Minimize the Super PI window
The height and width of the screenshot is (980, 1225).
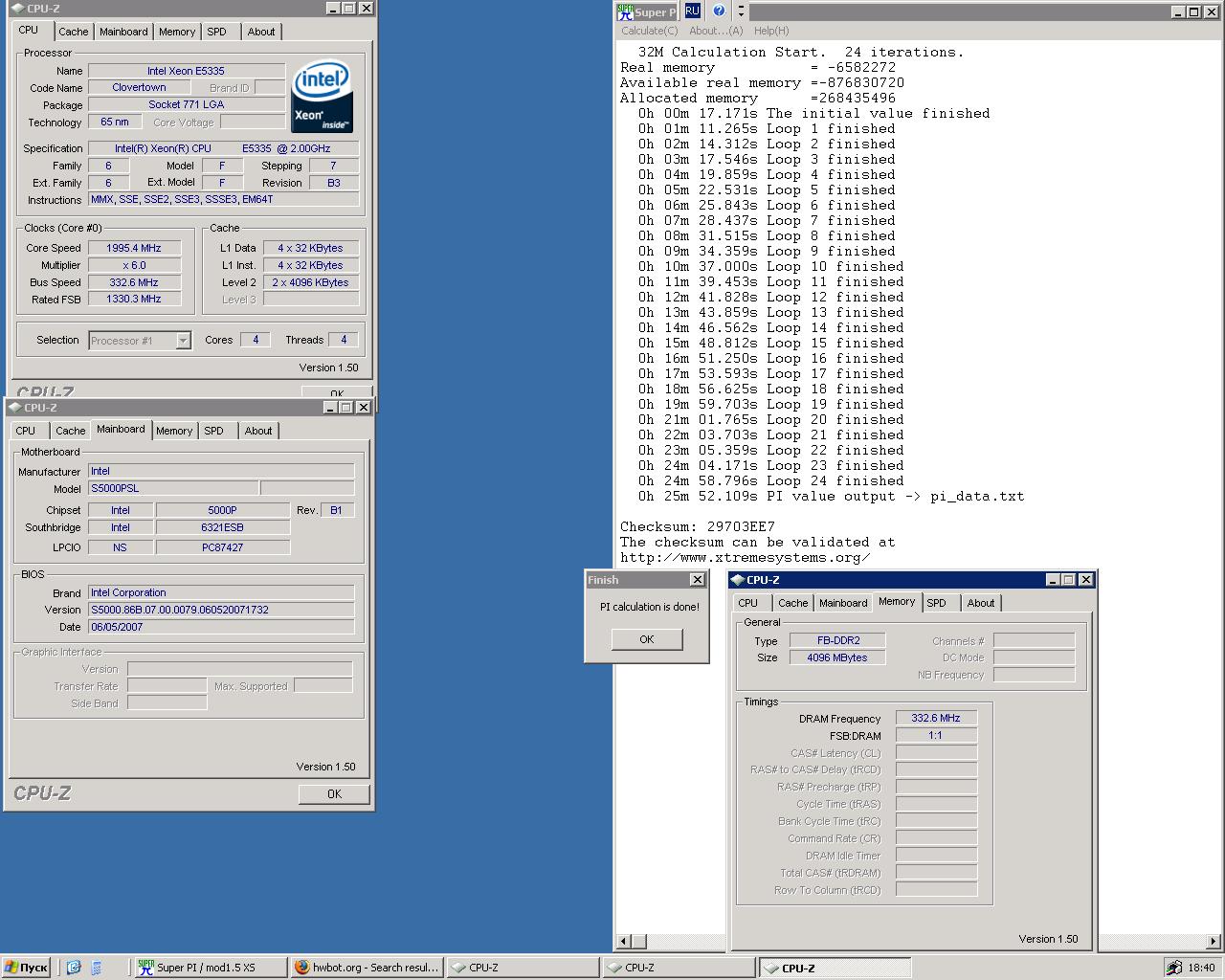pos(1178,11)
